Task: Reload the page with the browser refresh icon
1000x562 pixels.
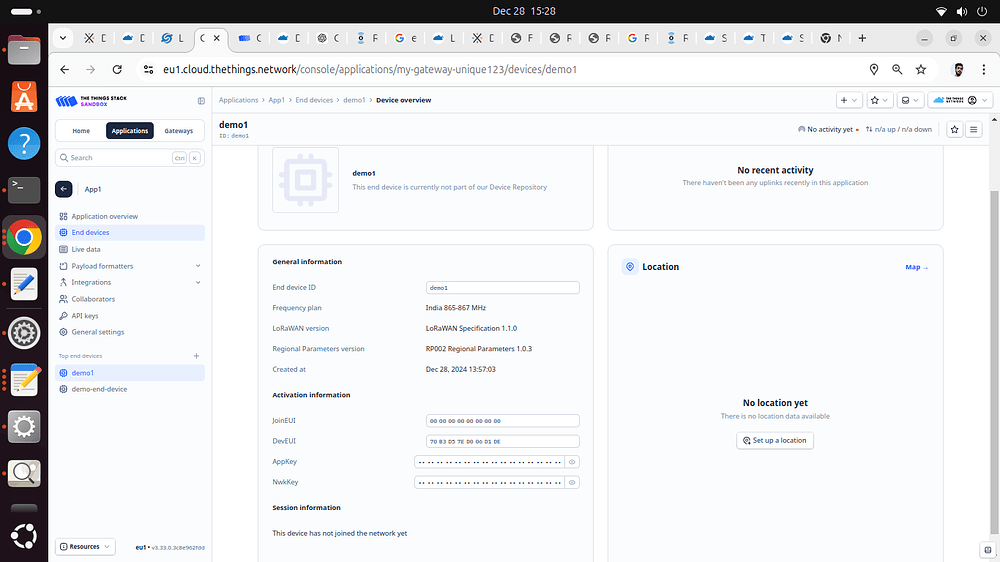Action: [x=117, y=70]
